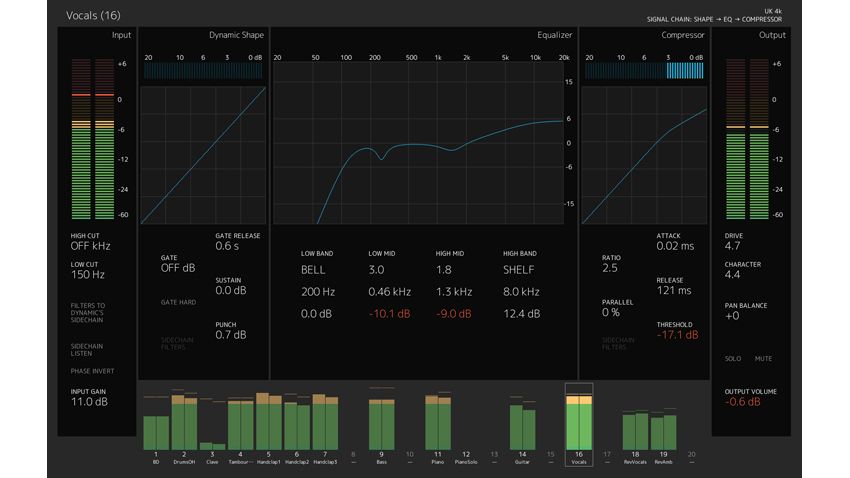Toggle Sidechain Listen
The width and height of the screenshot is (850, 478).
click(x=87, y=350)
